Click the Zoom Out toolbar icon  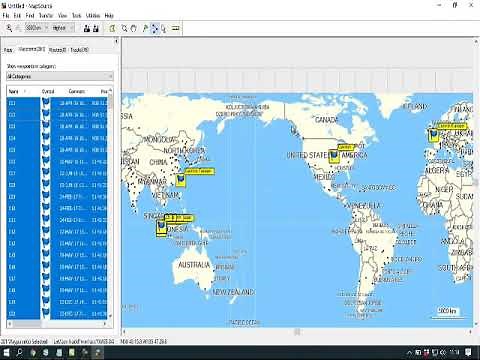(x=19, y=28)
